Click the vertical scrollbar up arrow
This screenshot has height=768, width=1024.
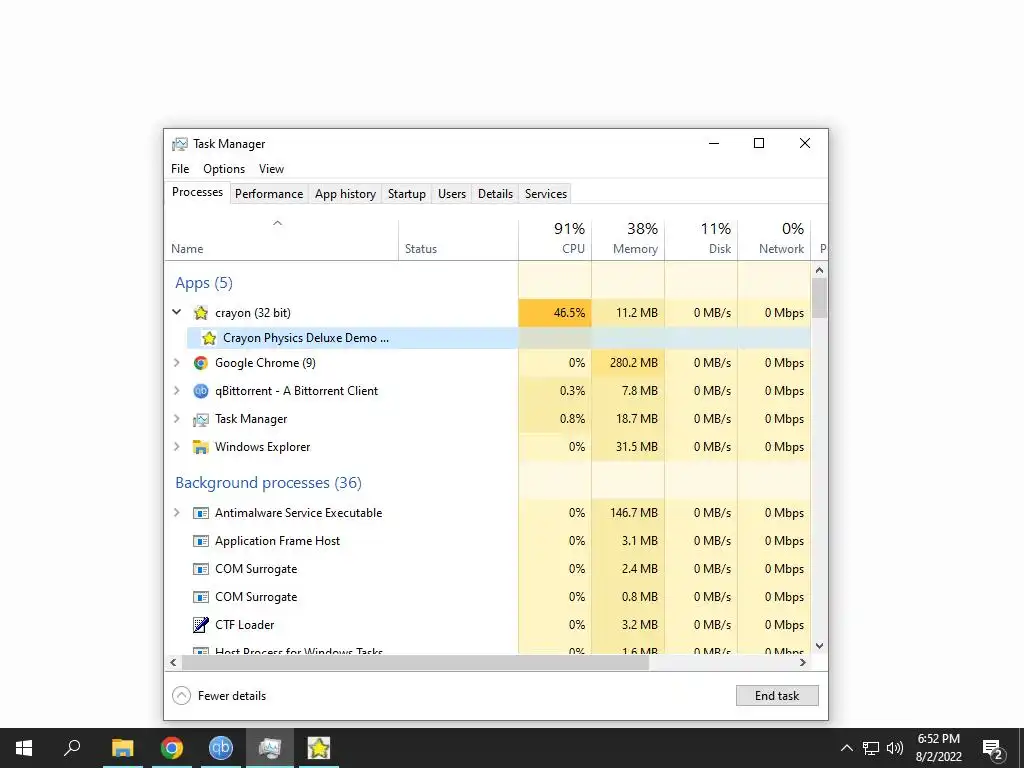[820, 270]
